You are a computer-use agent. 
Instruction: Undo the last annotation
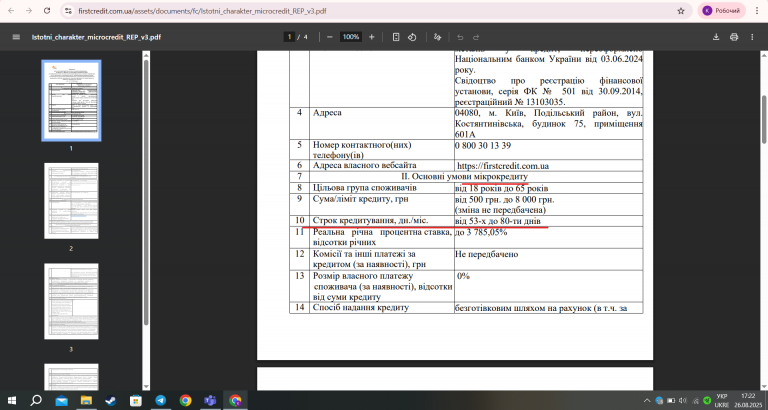pyautogui.click(x=460, y=37)
